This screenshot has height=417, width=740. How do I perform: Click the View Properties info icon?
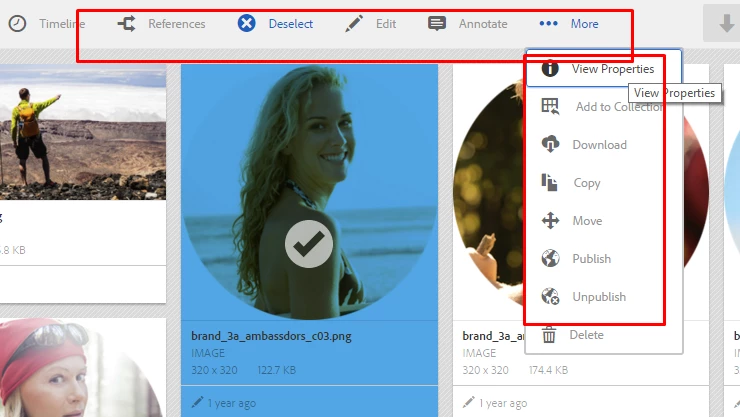(550, 68)
